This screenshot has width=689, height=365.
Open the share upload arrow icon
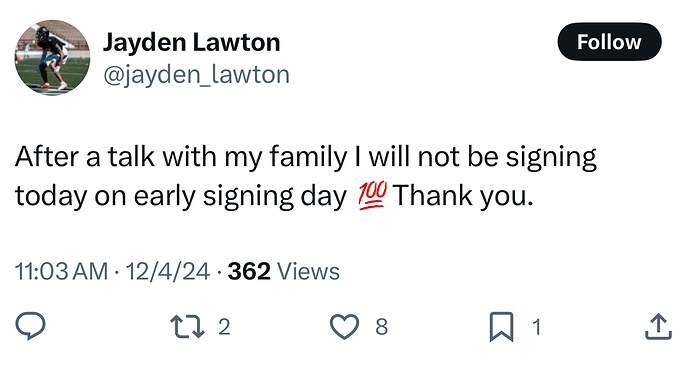(x=658, y=326)
